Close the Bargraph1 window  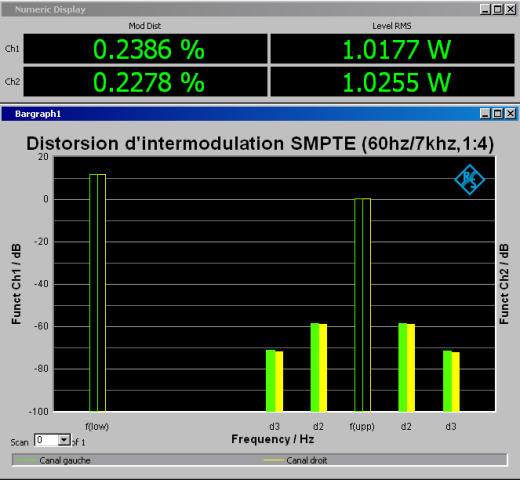pyautogui.click(x=510, y=114)
